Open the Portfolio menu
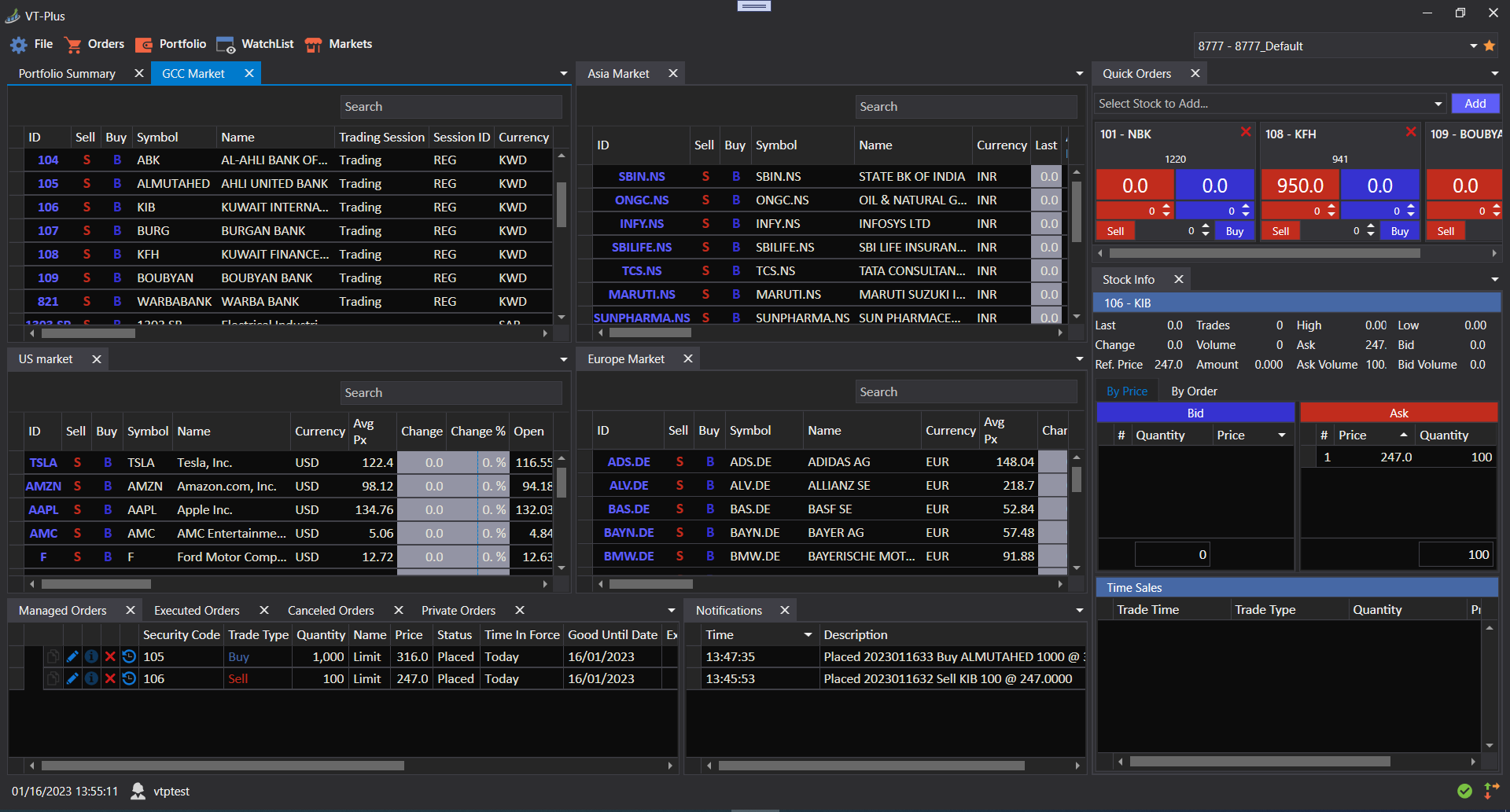 (x=171, y=44)
